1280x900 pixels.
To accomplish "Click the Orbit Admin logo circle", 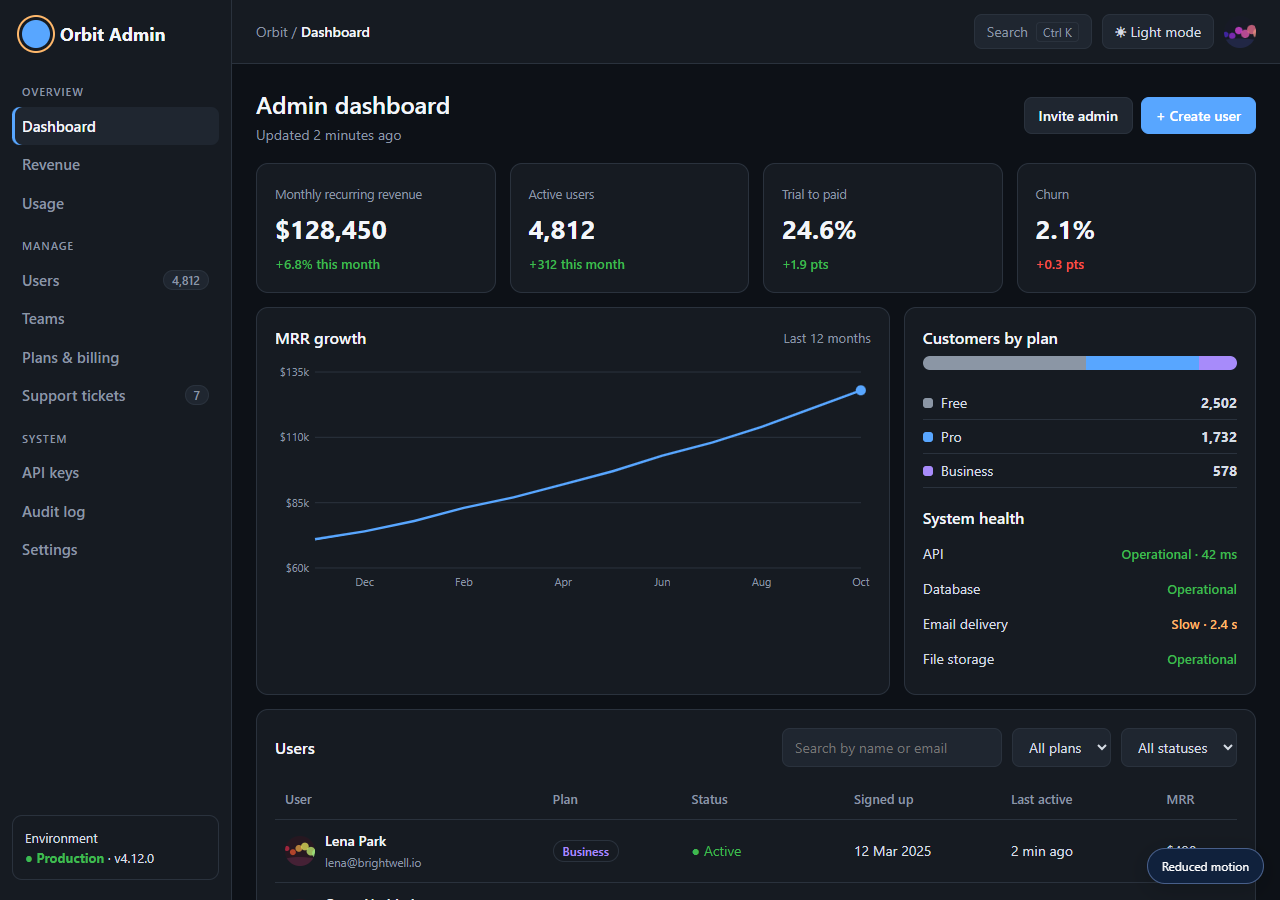I will 36,34.
